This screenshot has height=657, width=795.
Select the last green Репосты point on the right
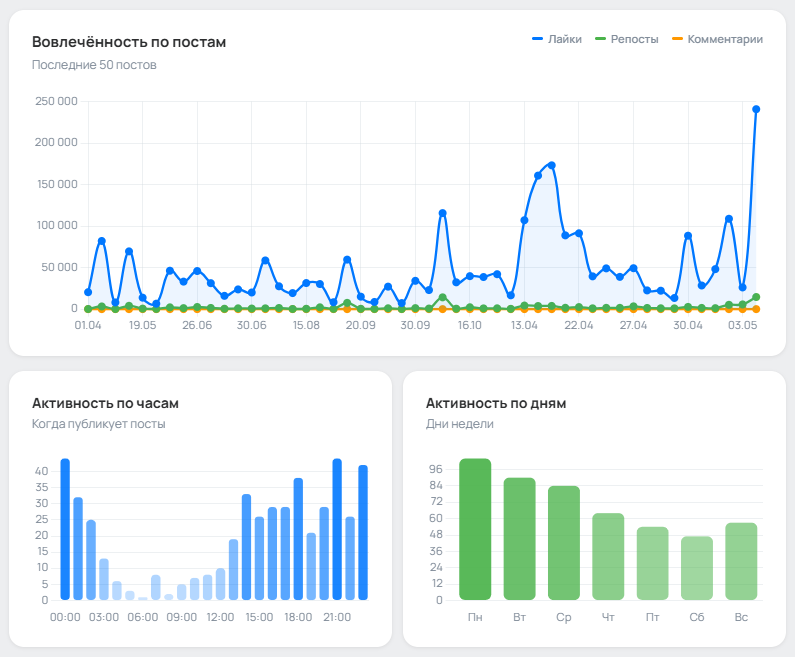(756, 297)
